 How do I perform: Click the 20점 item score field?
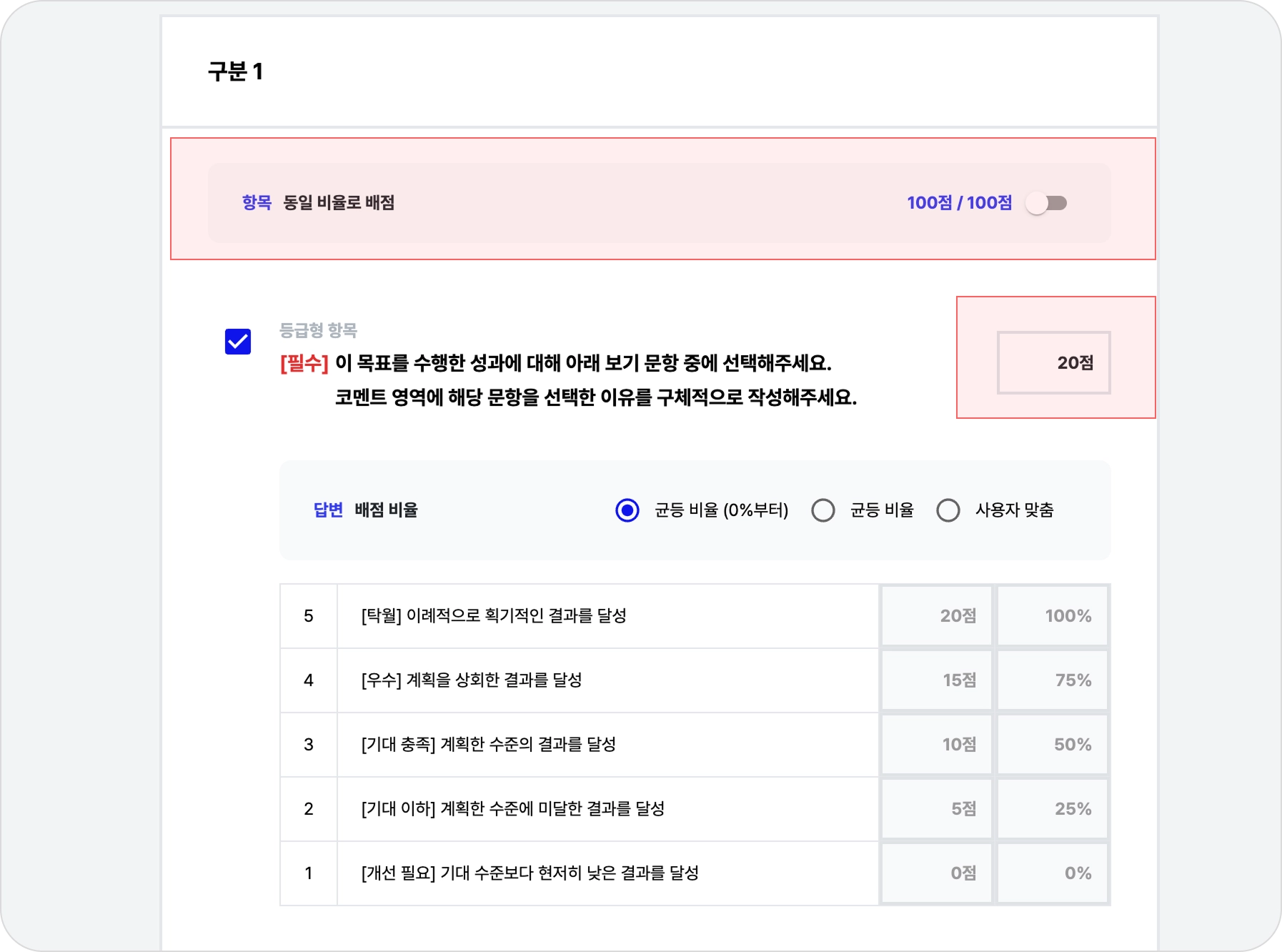(1054, 362)
